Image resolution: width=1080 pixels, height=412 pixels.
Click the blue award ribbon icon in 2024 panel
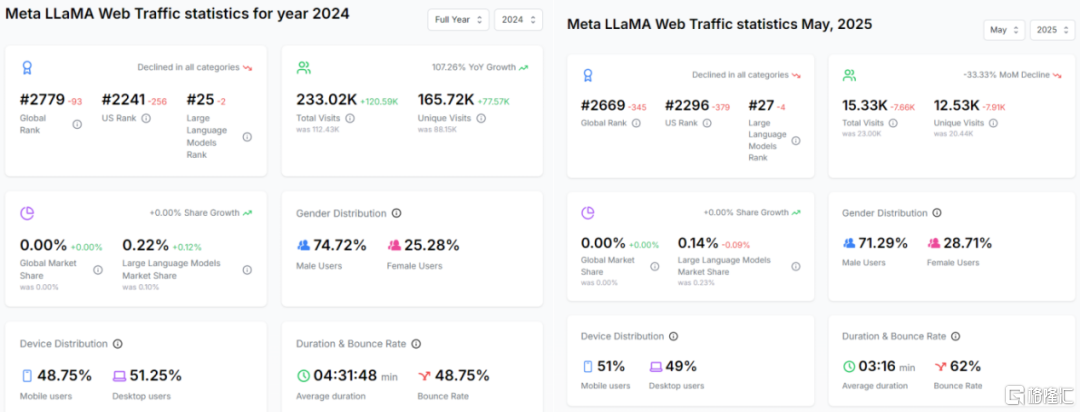pyautogui.click(x=27, y=68)
